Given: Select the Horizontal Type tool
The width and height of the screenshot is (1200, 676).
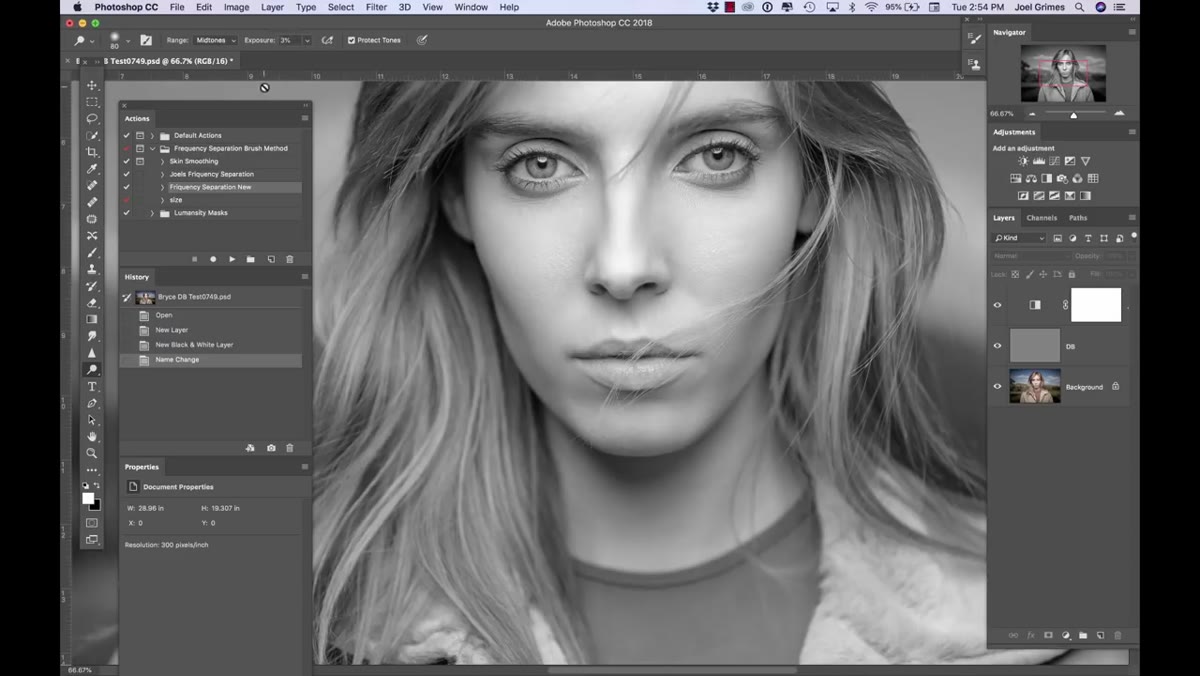Looking at the screenshot, I should click(x=92, y=386).
